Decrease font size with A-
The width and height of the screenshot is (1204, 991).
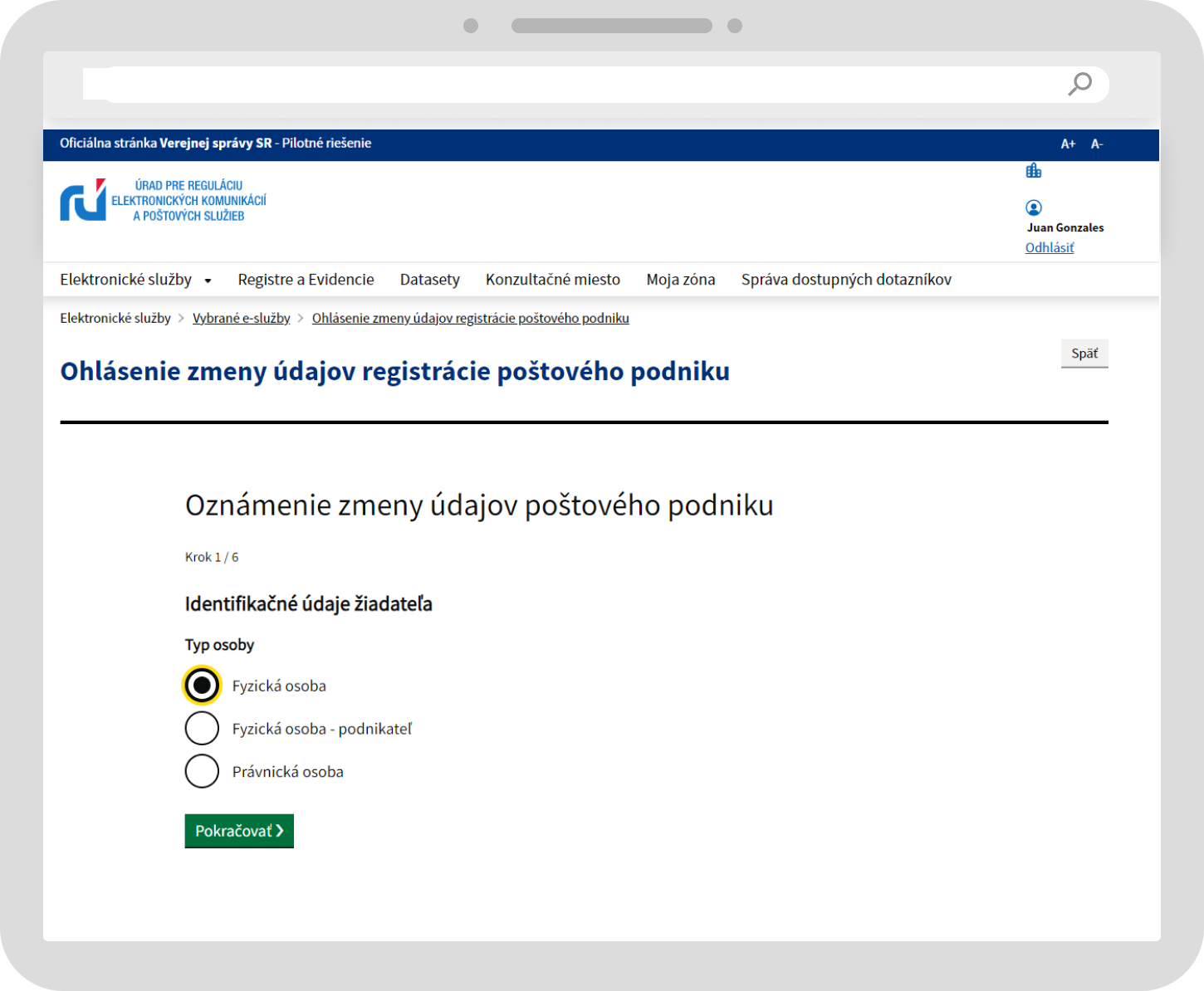(x=1097, y=144)
